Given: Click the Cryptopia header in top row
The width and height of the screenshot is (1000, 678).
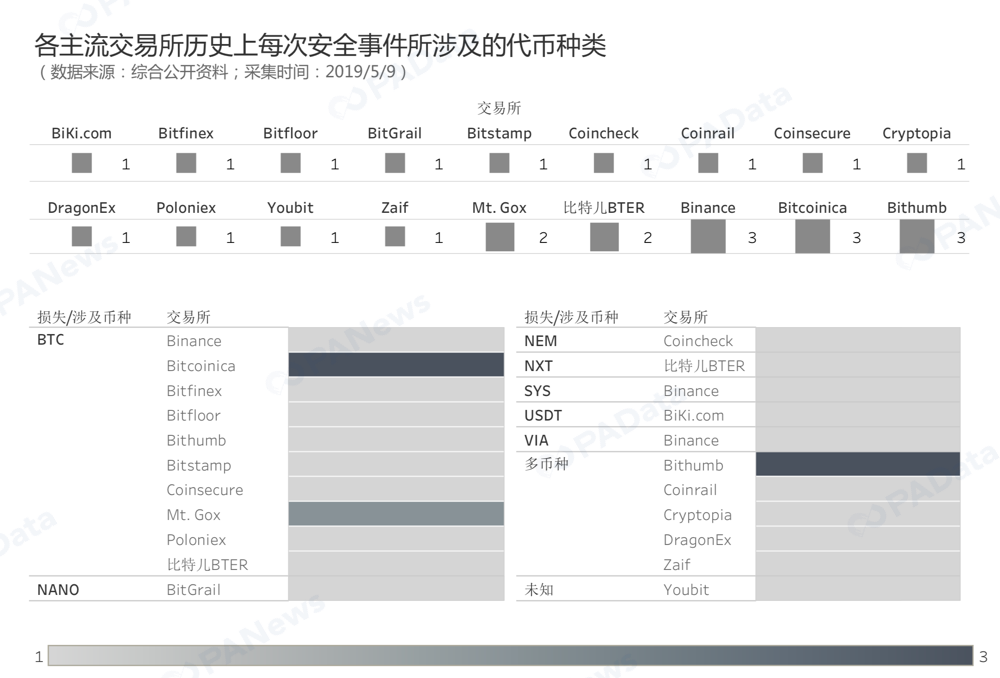Looking at the screenshot, I should (916, 133).
